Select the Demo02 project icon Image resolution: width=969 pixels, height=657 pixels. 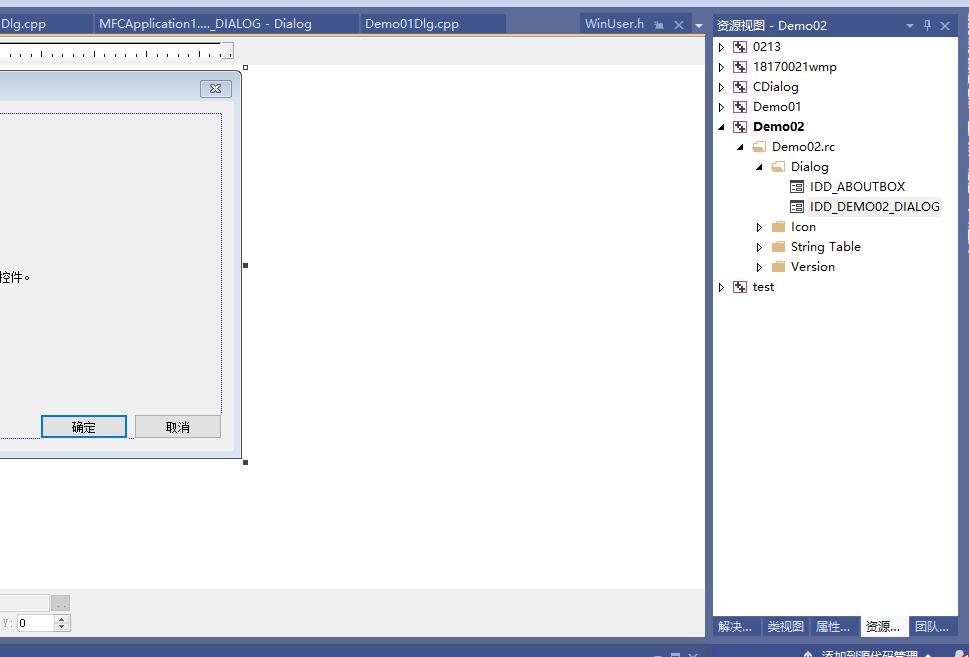click(x=740, y=127)
